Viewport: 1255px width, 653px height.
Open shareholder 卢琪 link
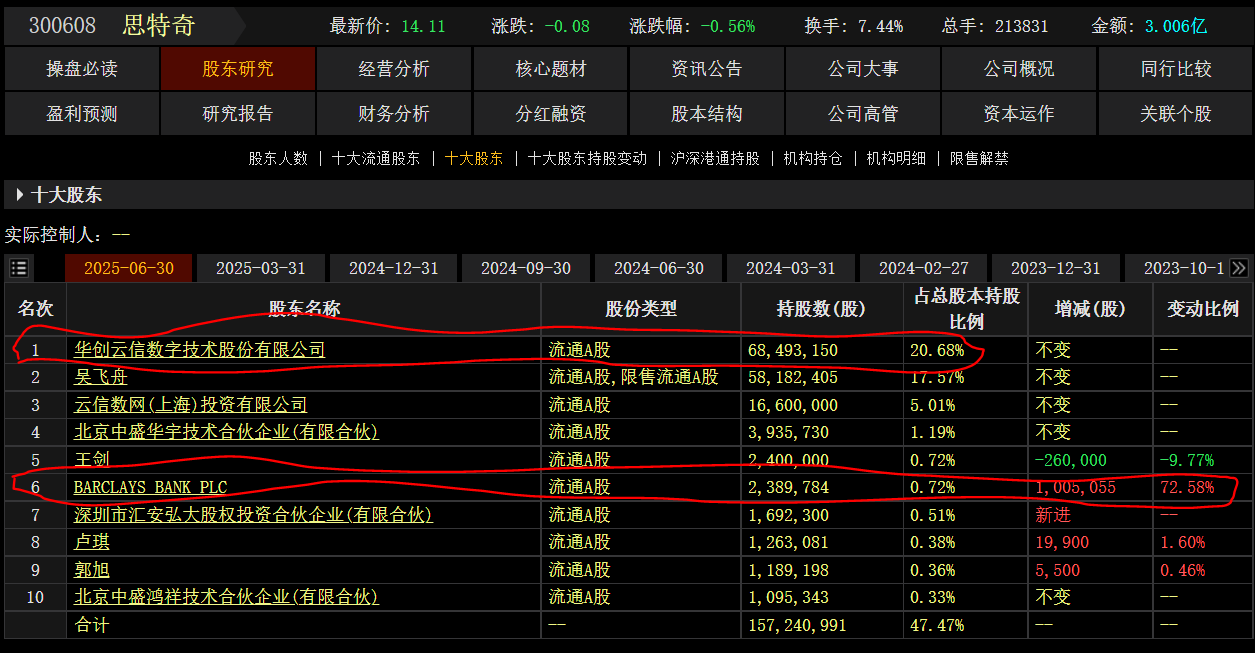pos(92,542)
